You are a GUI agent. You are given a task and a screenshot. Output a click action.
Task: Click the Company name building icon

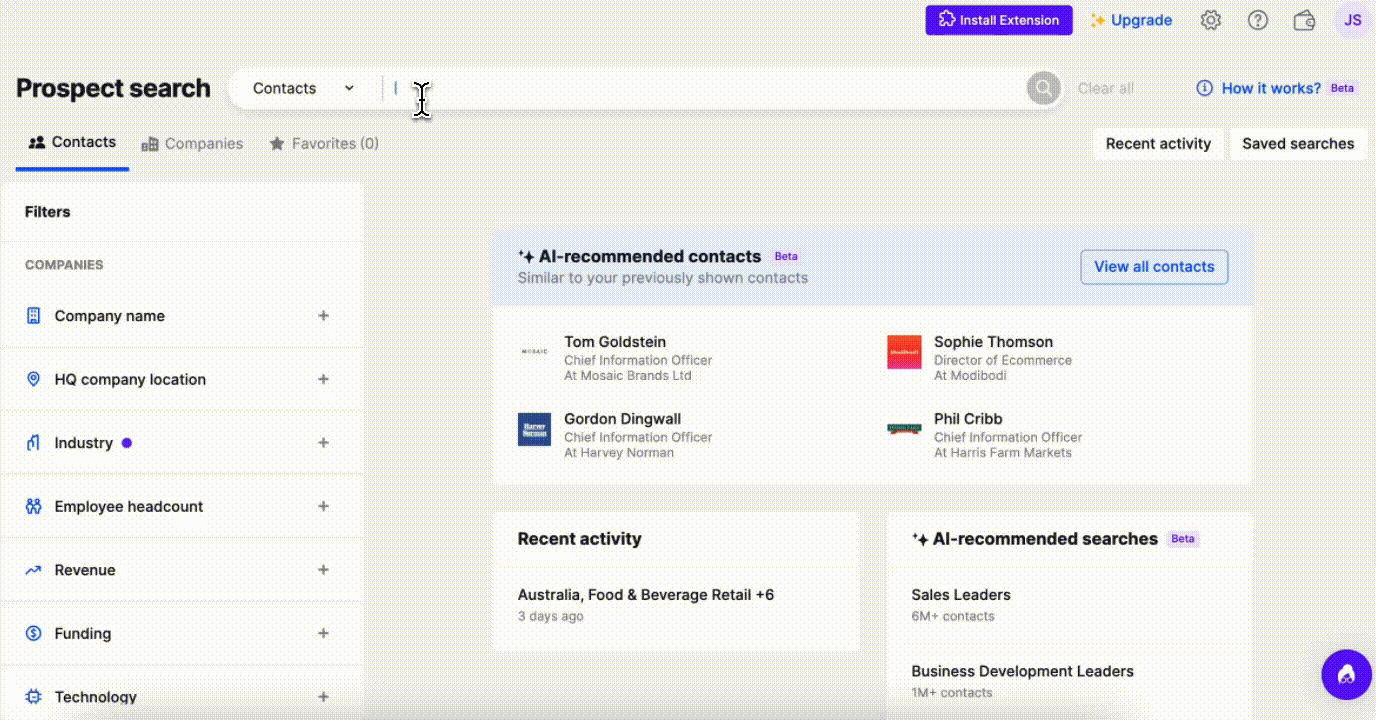click(33, 315)
